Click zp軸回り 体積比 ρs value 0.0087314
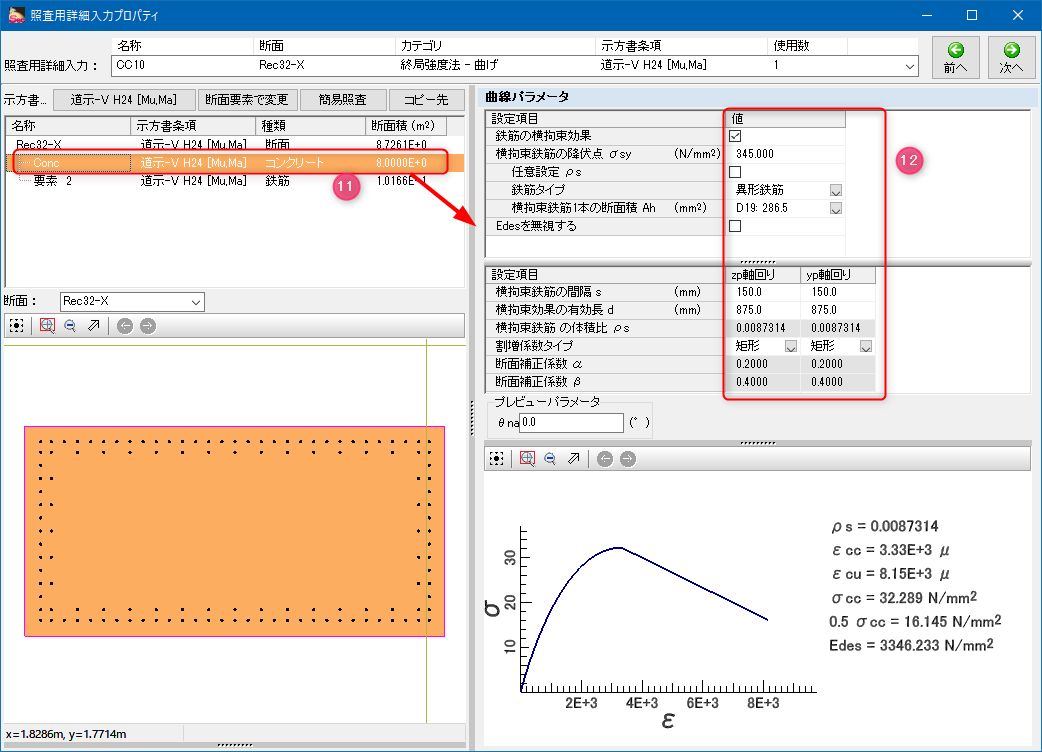Screen dimensions: 1042x752 click(762, 328)
